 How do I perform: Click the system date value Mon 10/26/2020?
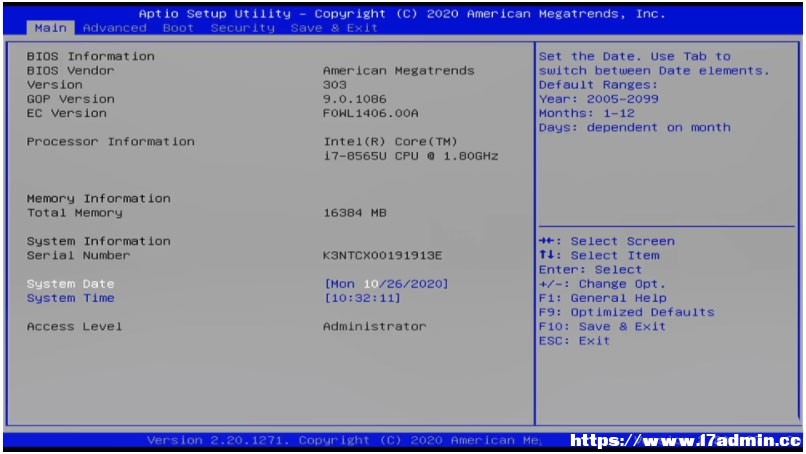tap(387, 284)
